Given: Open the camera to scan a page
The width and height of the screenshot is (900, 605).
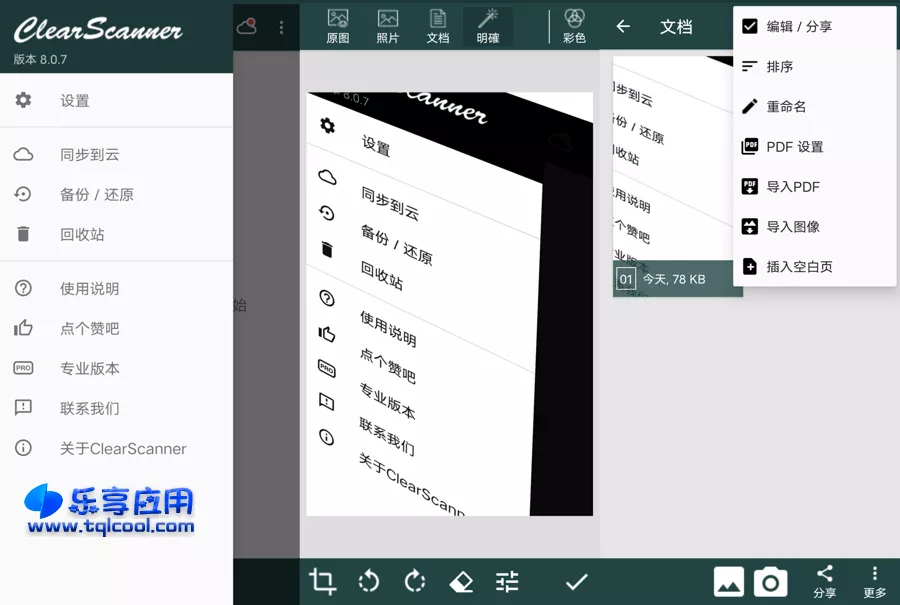Looking at the screenshot, I should pos(770,582).
